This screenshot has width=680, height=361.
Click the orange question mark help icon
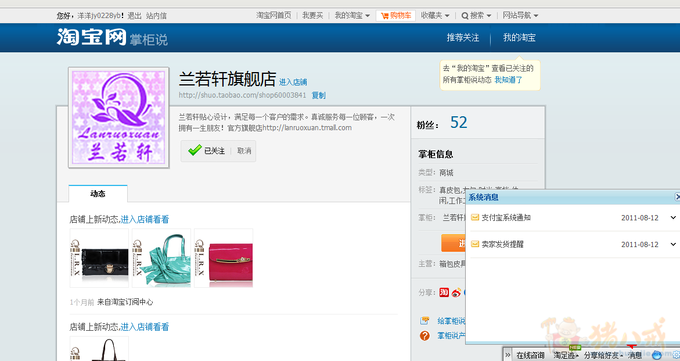tap(425, 335)
